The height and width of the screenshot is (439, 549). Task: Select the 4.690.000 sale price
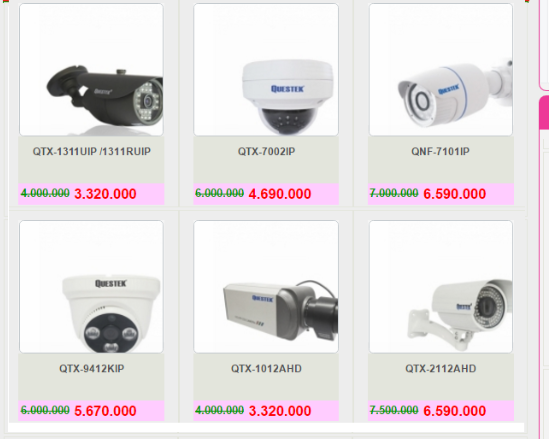(280, 194)
